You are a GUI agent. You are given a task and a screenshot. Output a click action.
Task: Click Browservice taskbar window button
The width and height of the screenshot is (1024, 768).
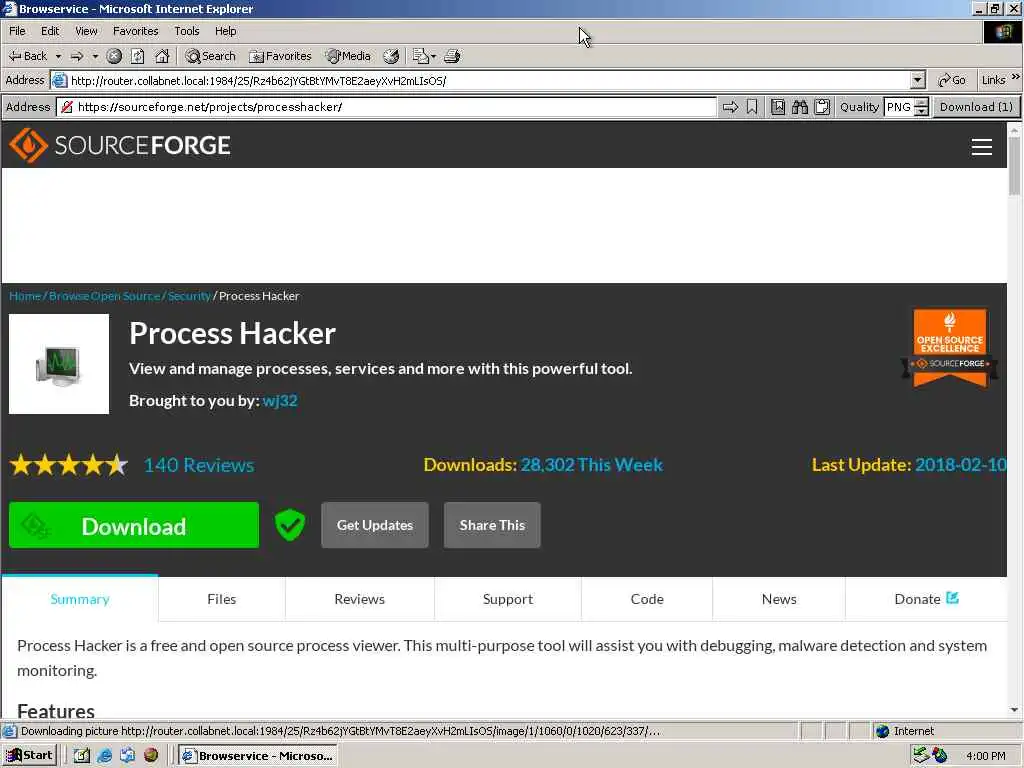pos(259,756)
